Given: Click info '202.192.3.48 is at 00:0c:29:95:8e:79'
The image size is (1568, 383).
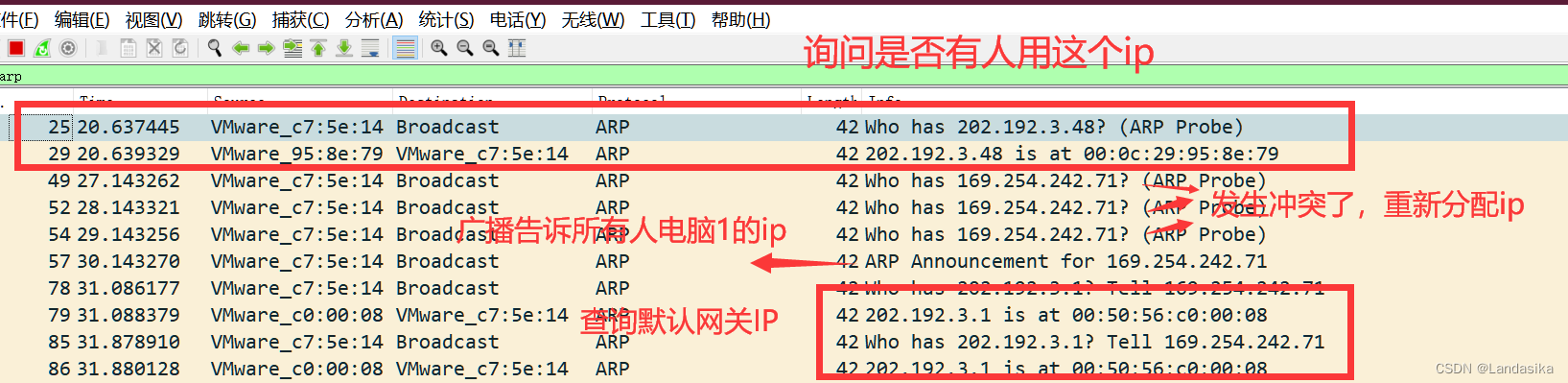Looking at the screenshot, I should point(1072,154).
